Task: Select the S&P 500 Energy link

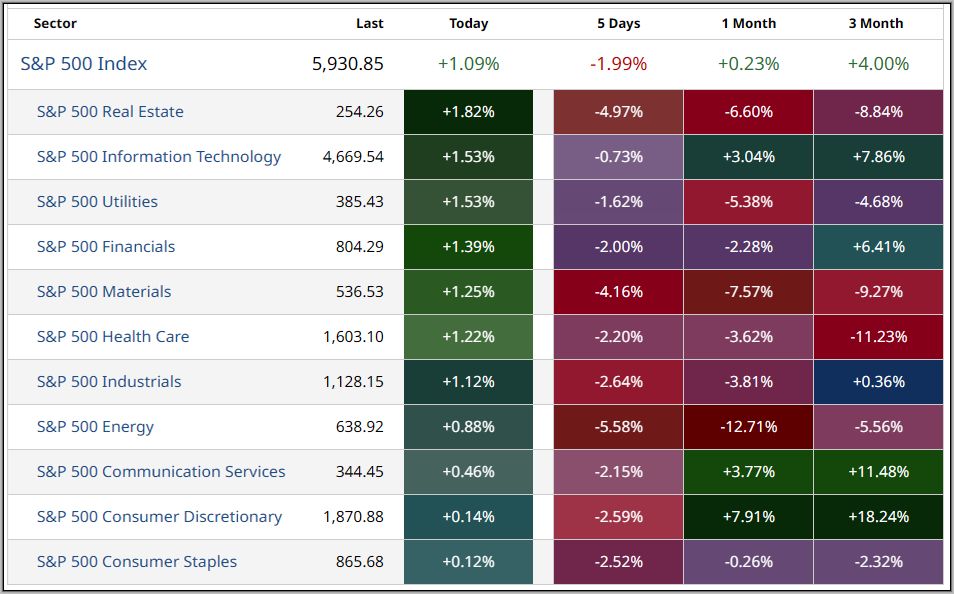Action: coord(95,427)
